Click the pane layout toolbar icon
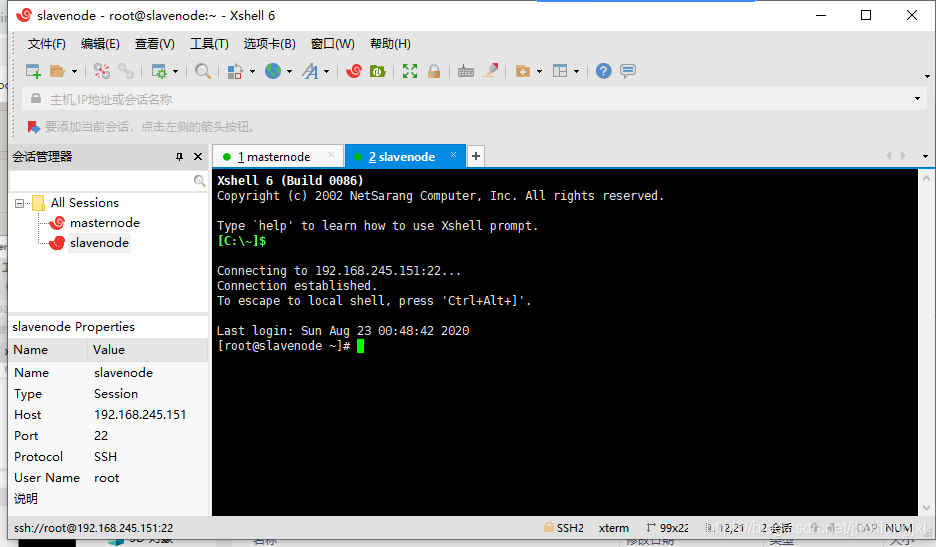 pos(560,72)
